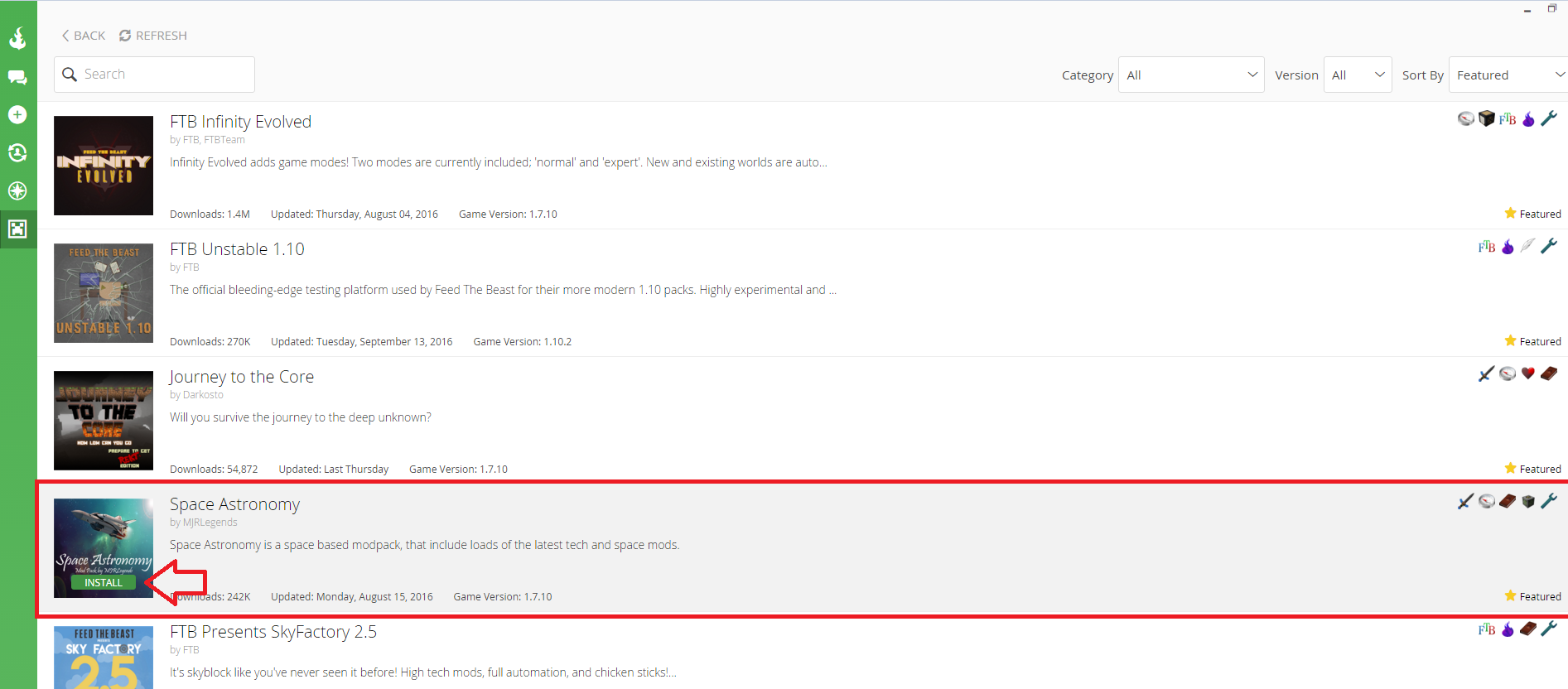Open the Curse flame home icon
Viewport: 1568px width, 689px height.
tap(17, 38)
